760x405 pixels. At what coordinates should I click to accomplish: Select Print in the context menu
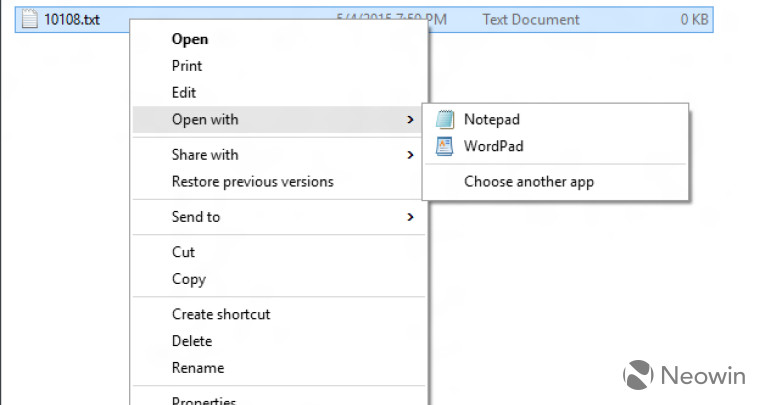click(187, 66)
